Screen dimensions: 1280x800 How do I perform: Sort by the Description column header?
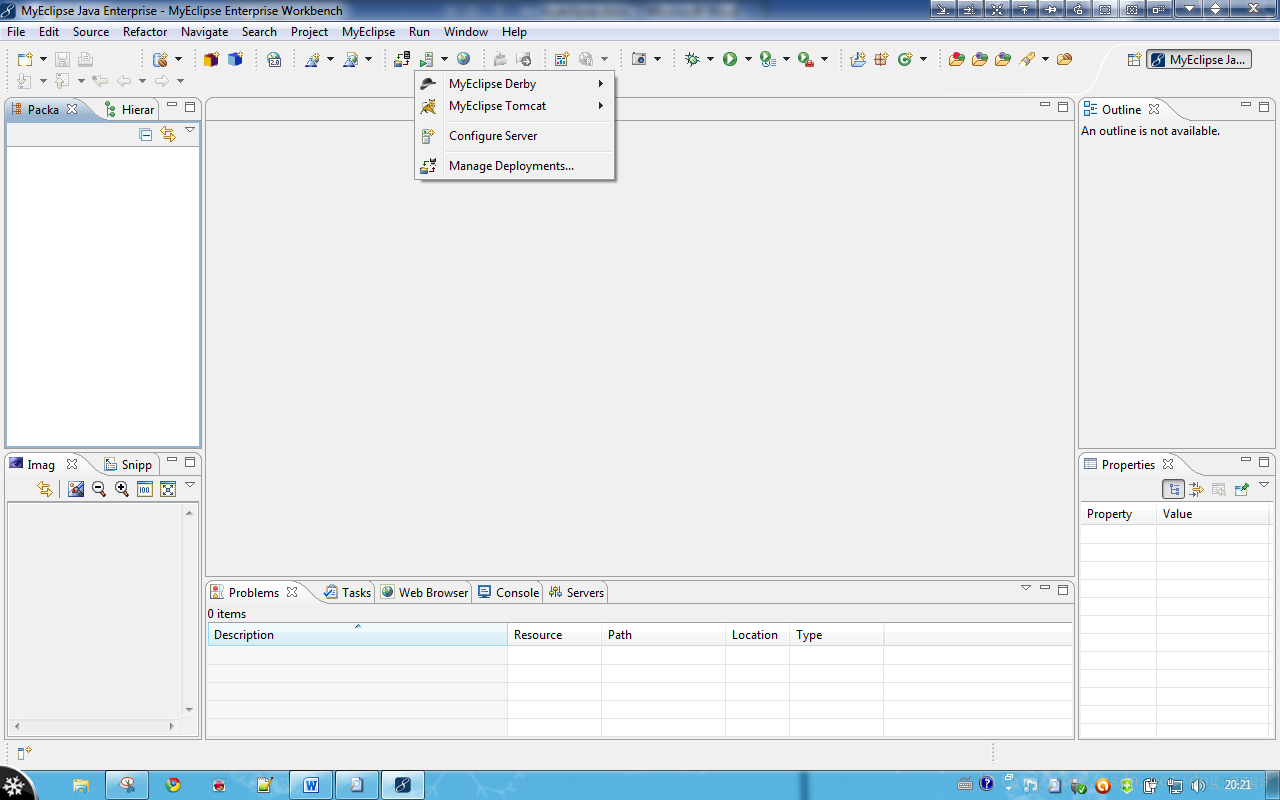tap(357, 635)
